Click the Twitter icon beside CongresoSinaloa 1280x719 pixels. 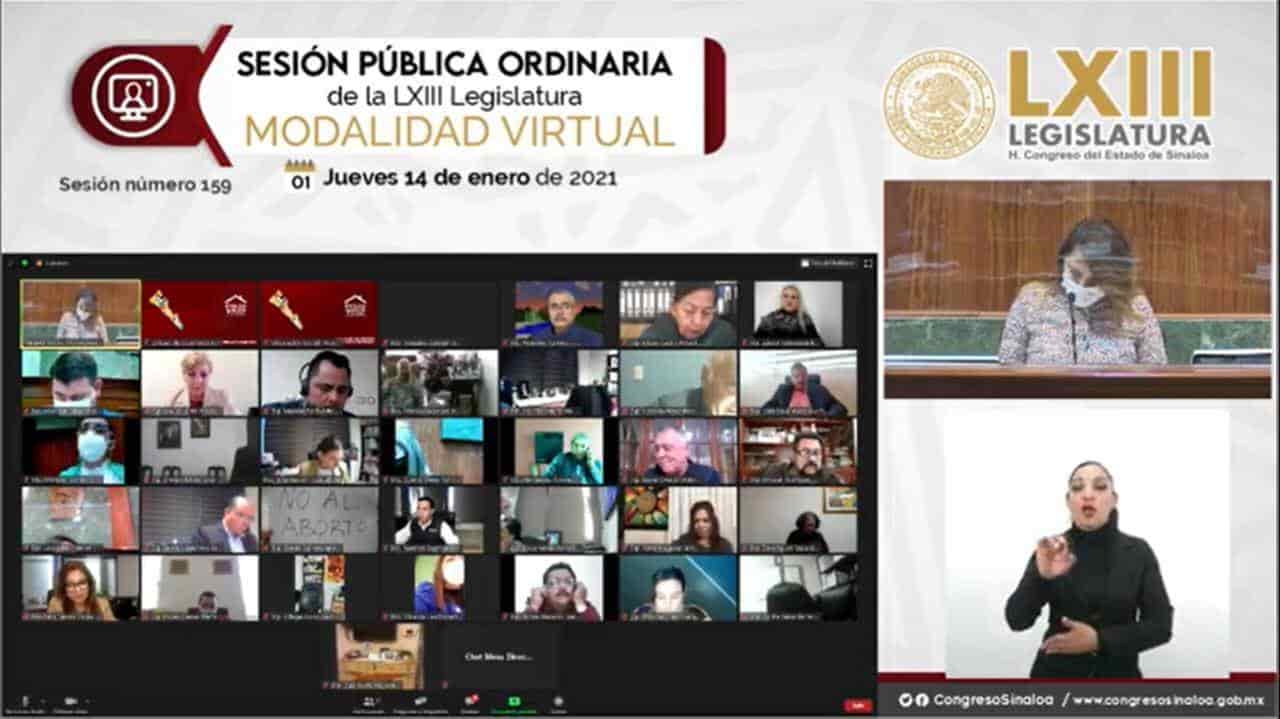tap(905, 700)
